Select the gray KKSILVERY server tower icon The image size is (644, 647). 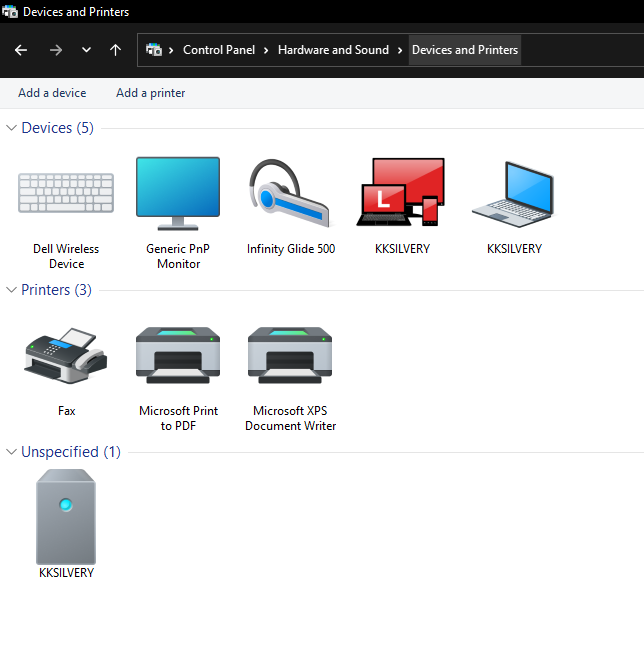[x=66, y=517]
